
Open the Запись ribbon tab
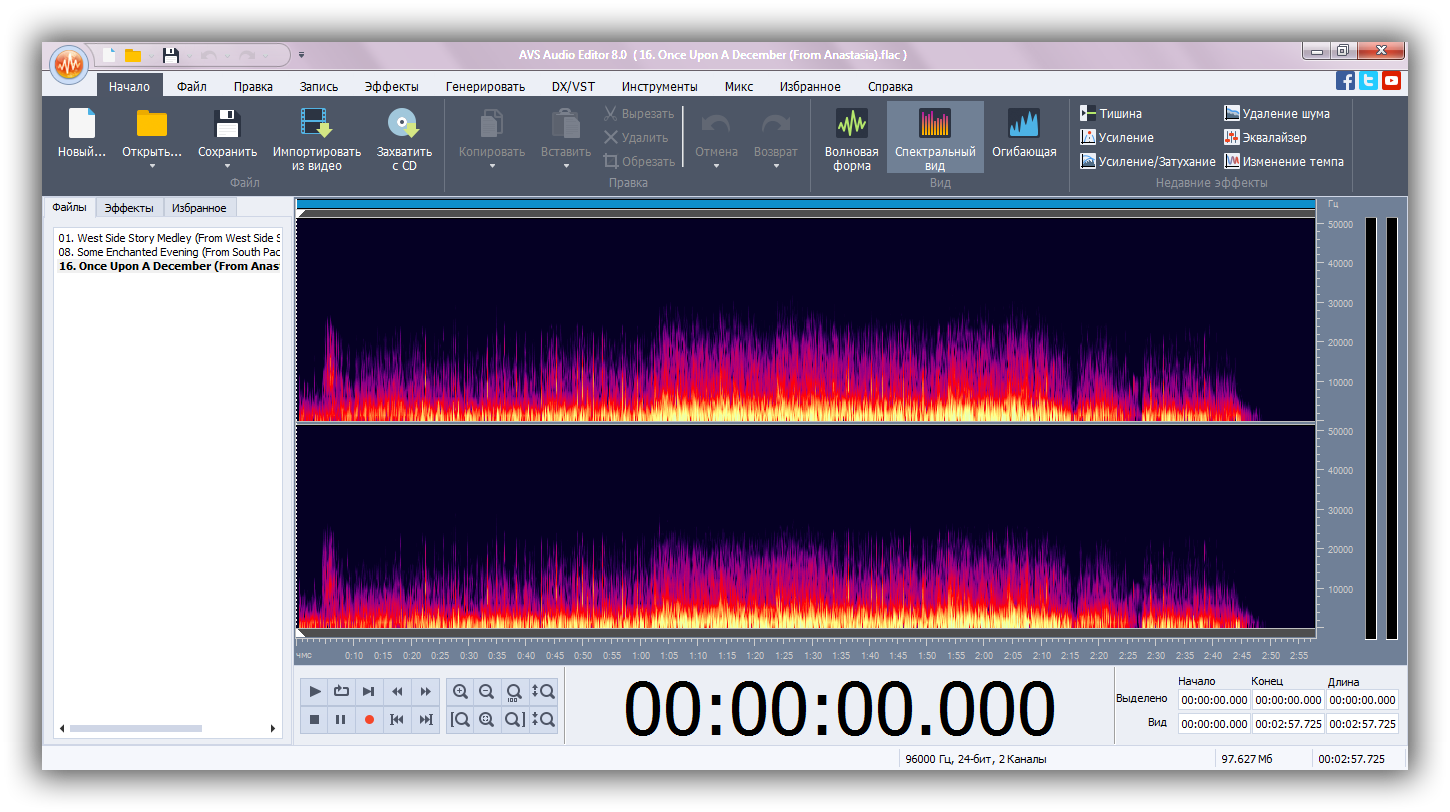[x=318, y=87]
